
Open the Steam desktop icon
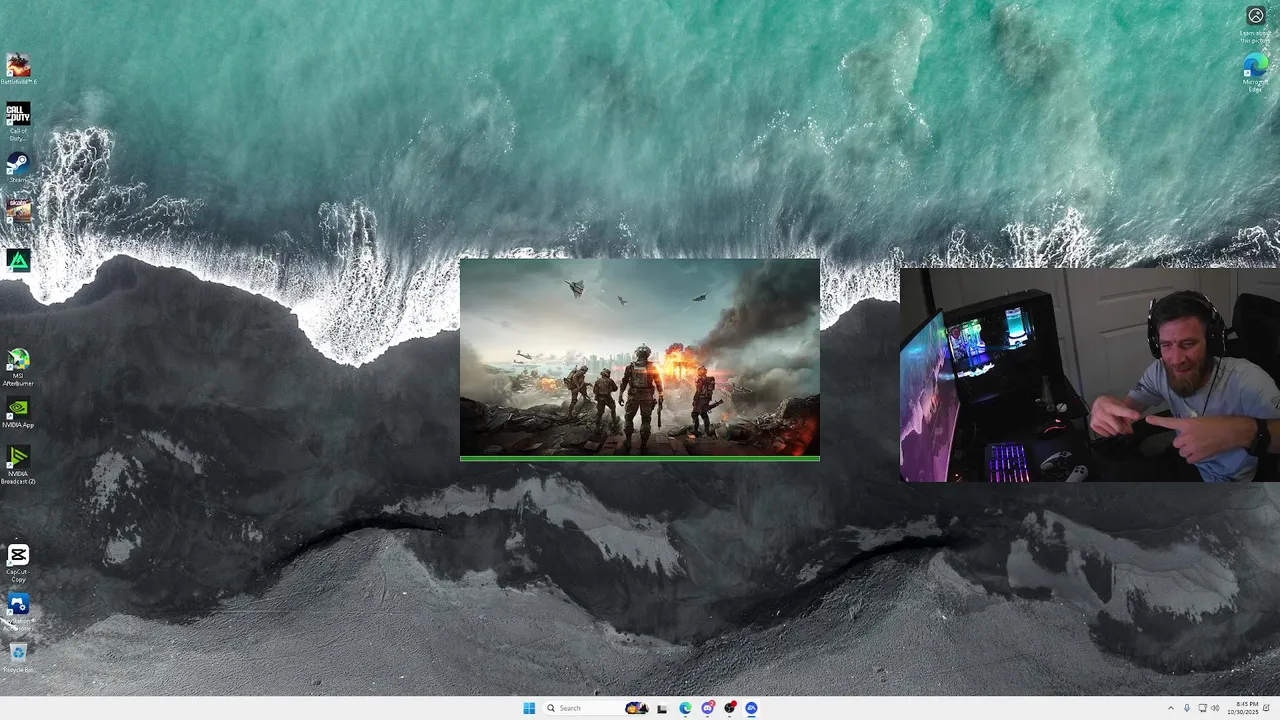pos(18,167)
